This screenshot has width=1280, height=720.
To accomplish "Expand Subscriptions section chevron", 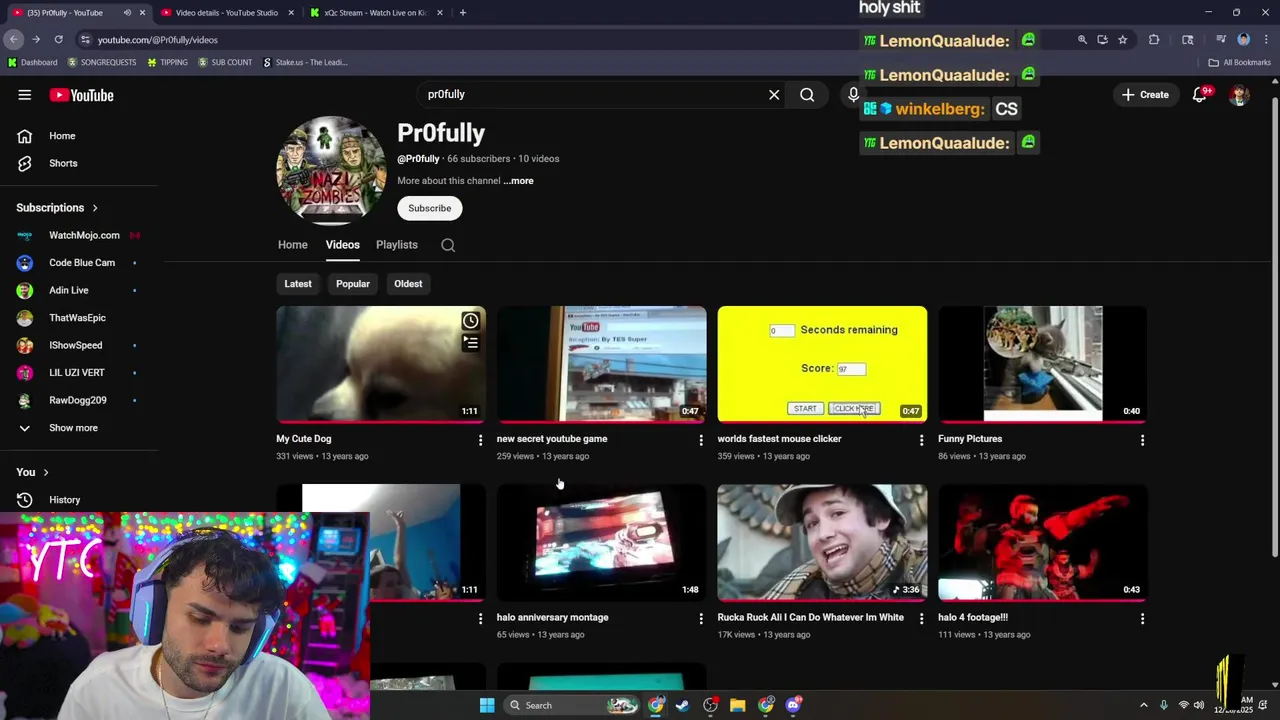I will [95, 208].
